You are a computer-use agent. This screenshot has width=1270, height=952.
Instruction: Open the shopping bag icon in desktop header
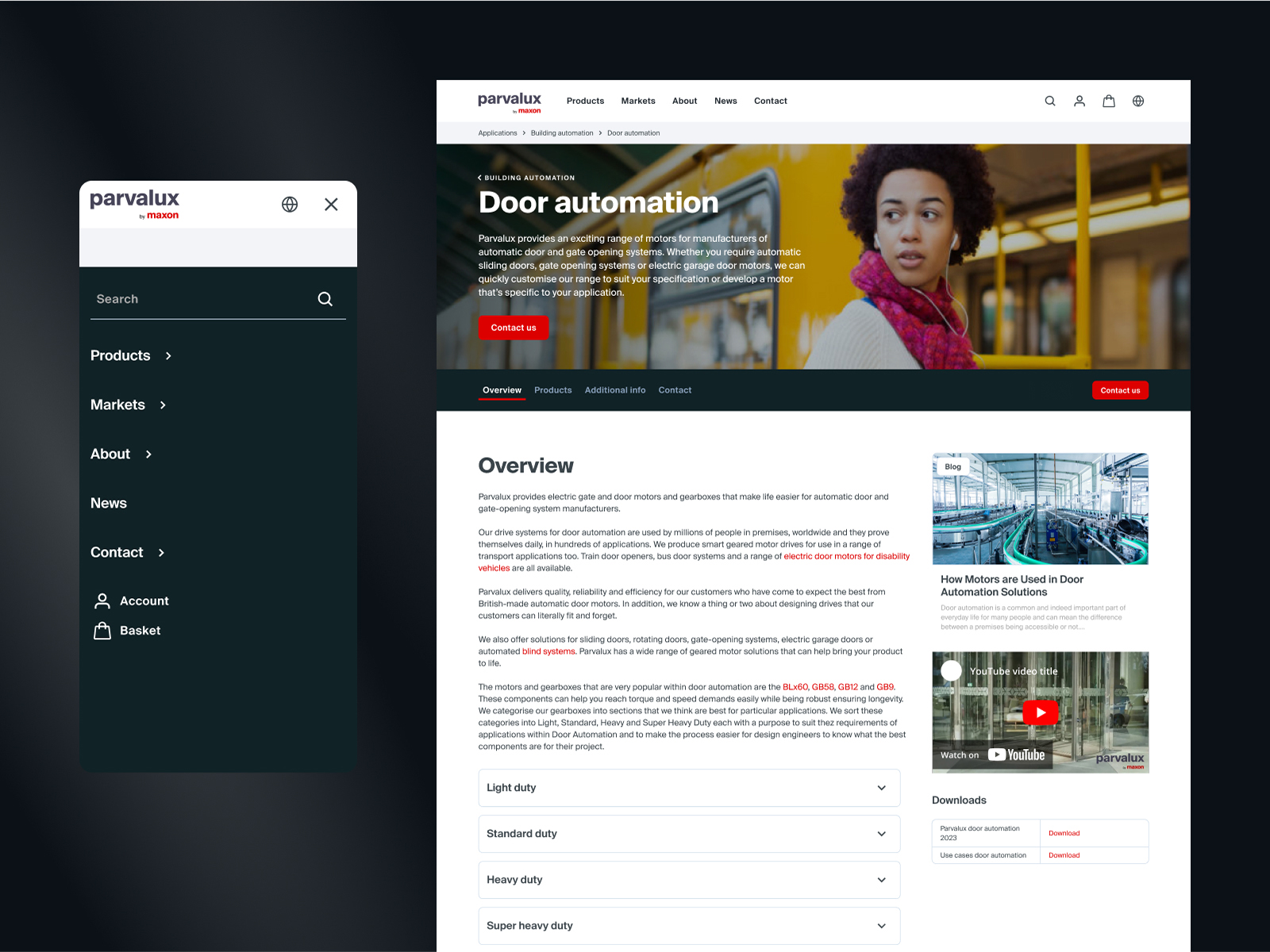tap(1108, 101)
